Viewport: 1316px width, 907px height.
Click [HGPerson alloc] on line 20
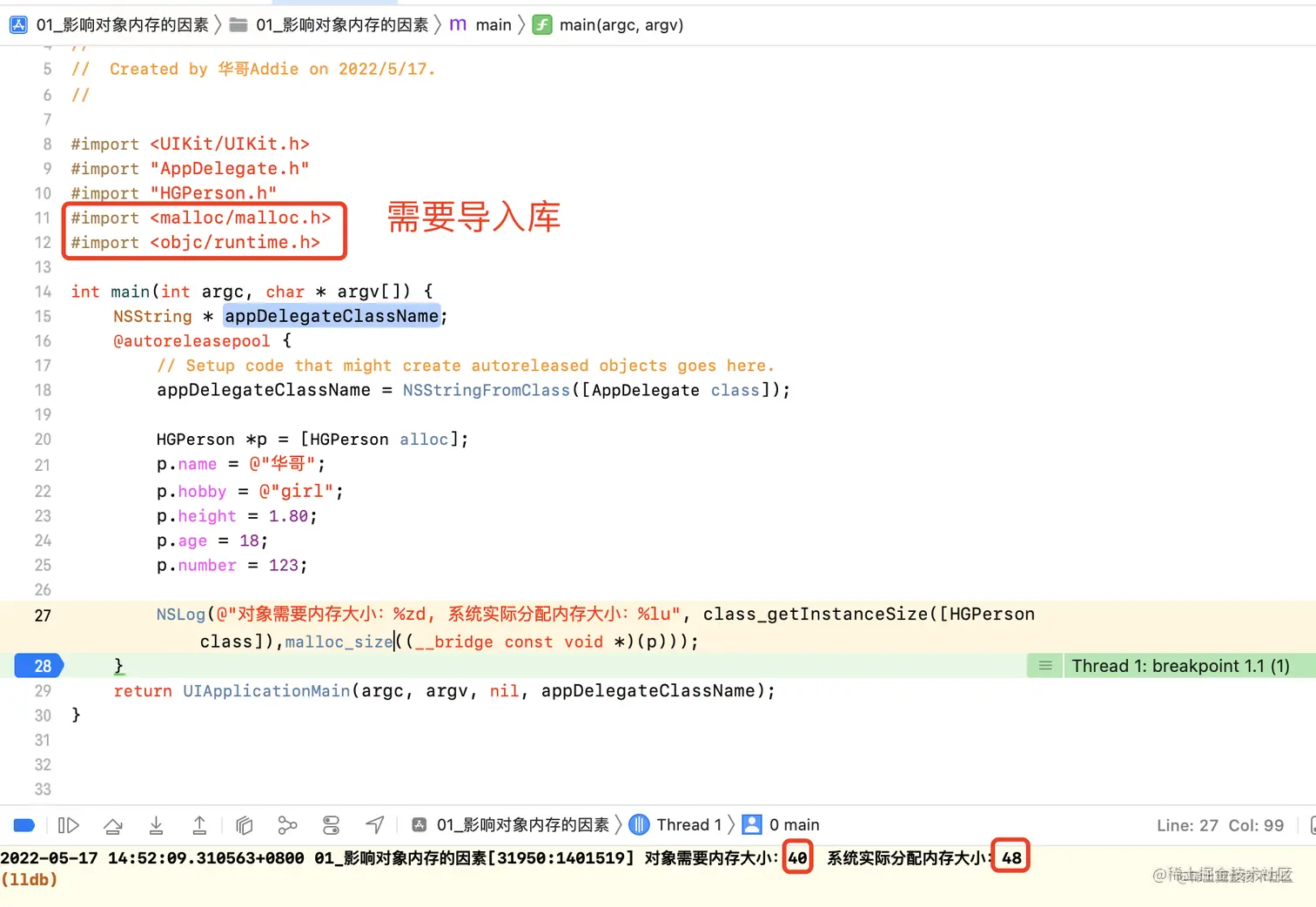coord(385,440)
